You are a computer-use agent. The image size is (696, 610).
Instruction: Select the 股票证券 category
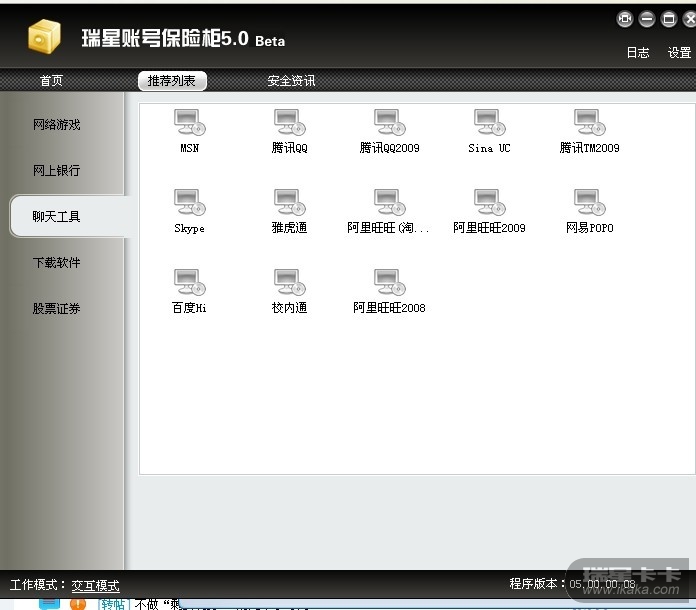[x=56, y=308]
